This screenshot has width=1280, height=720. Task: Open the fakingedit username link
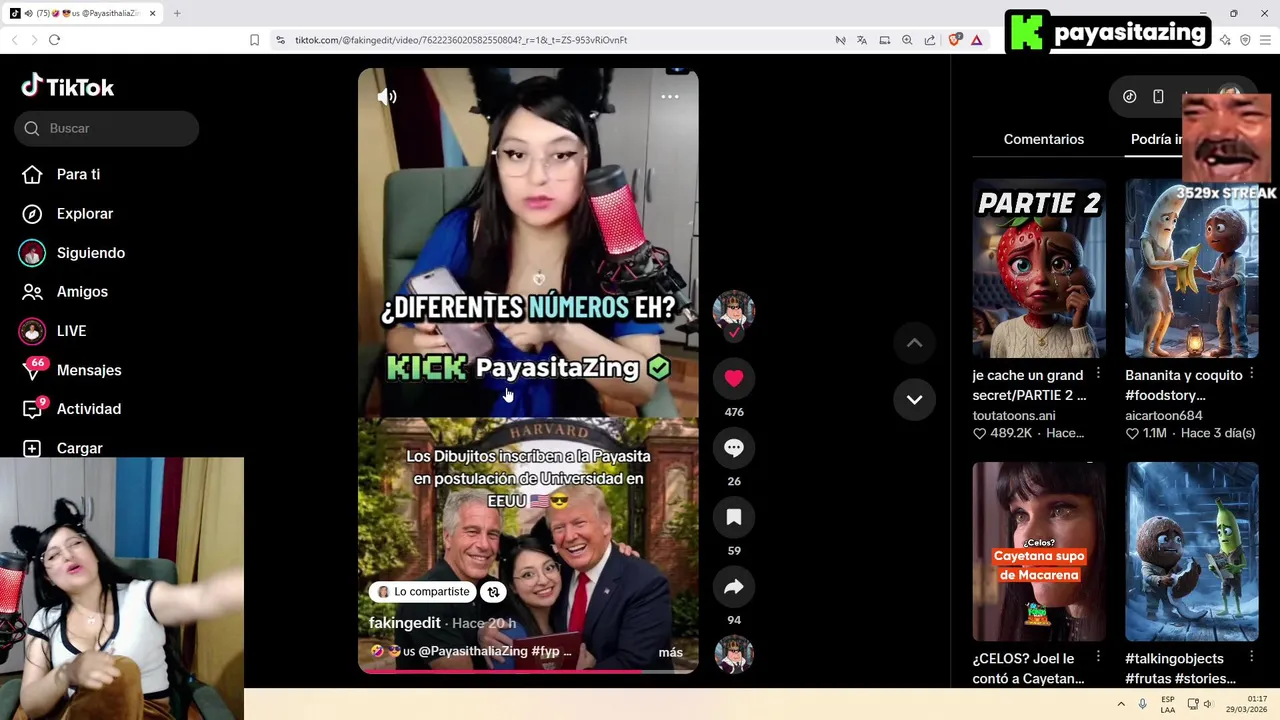tap(405, 623)
